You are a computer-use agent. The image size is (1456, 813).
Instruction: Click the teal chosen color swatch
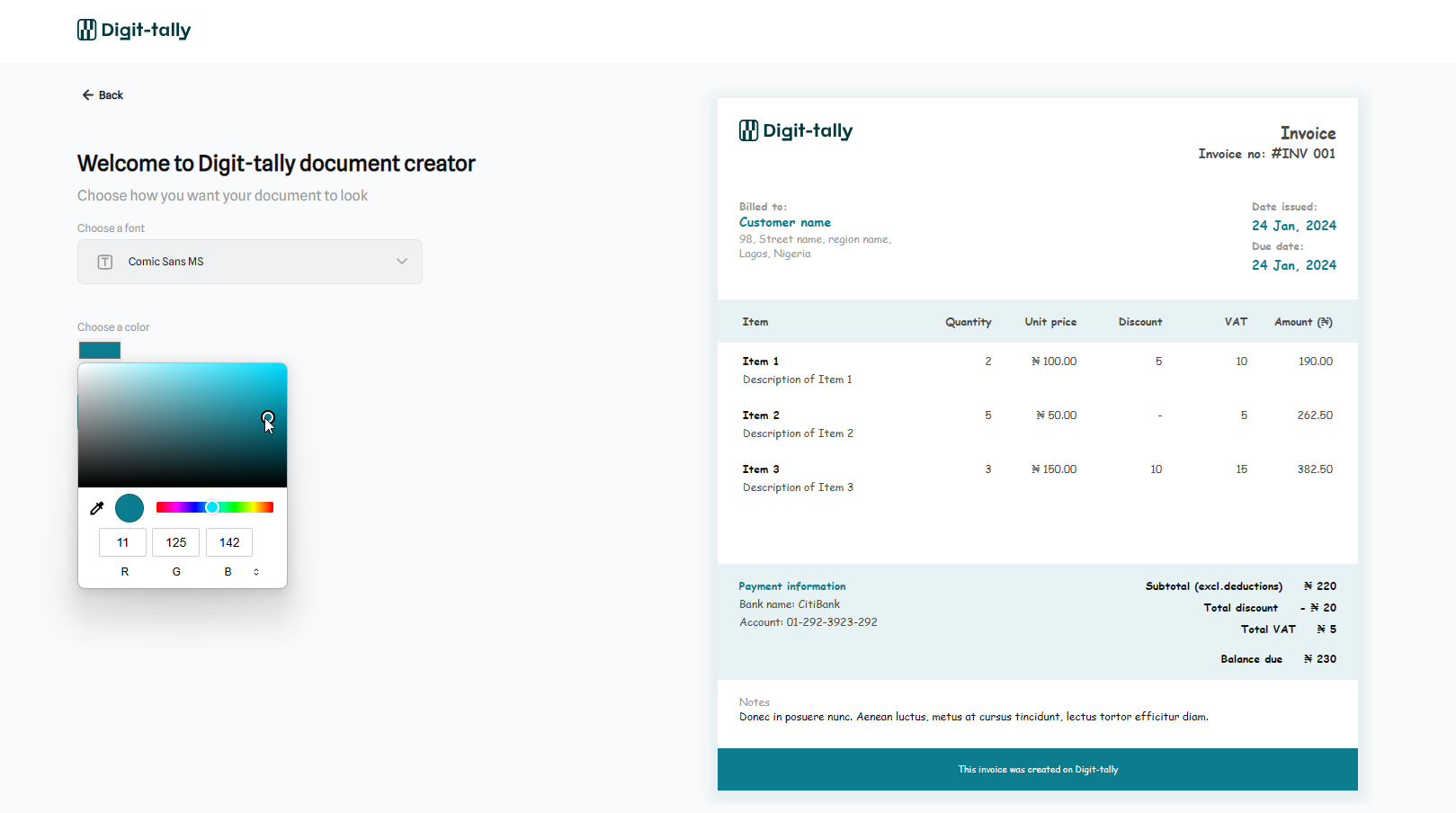click(100, 351)
